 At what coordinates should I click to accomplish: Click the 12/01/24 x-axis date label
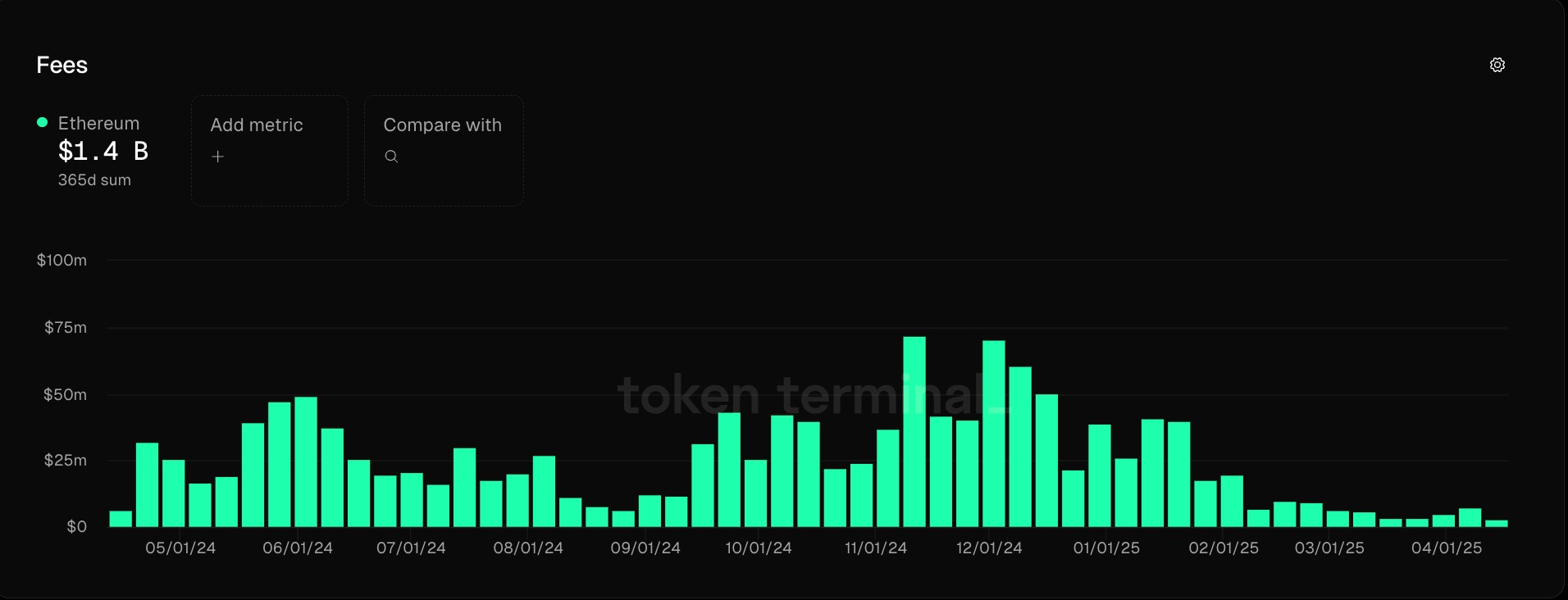(989, 548)
